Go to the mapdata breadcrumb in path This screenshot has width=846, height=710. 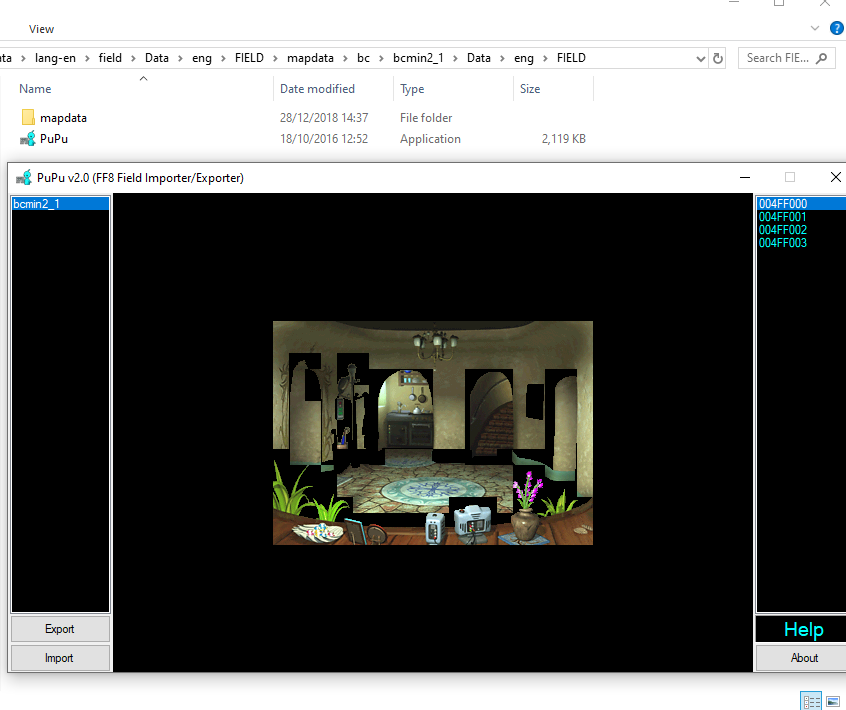click(x=310, y=58)
